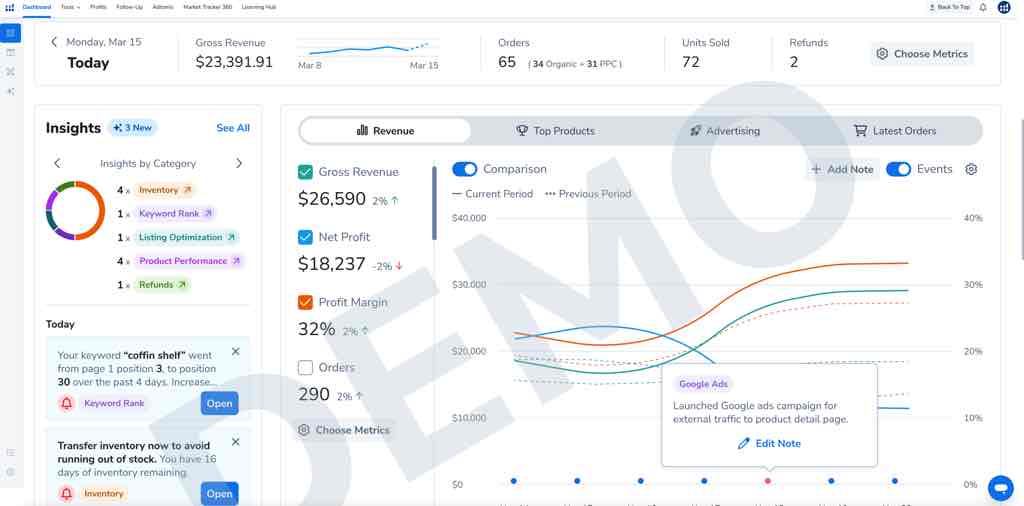
Task: Turn off the Comparison toggle
Action: 465,169
